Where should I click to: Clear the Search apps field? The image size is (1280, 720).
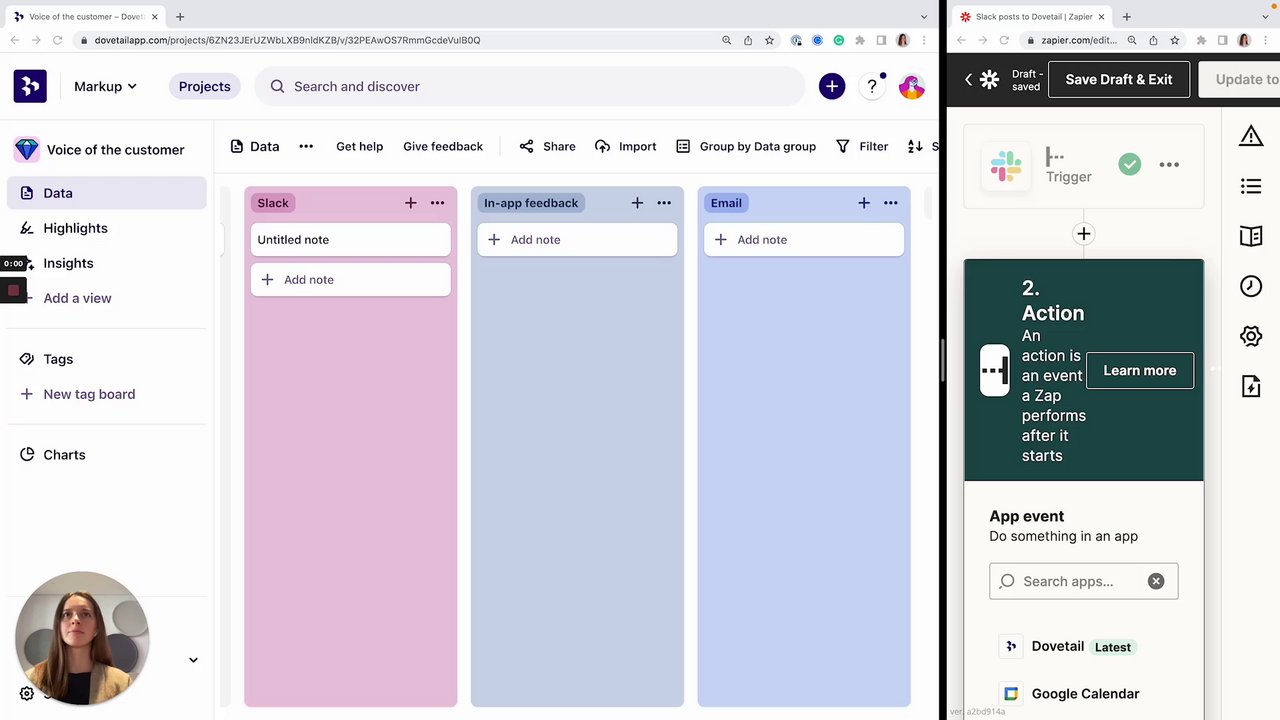click(1156, 581)
